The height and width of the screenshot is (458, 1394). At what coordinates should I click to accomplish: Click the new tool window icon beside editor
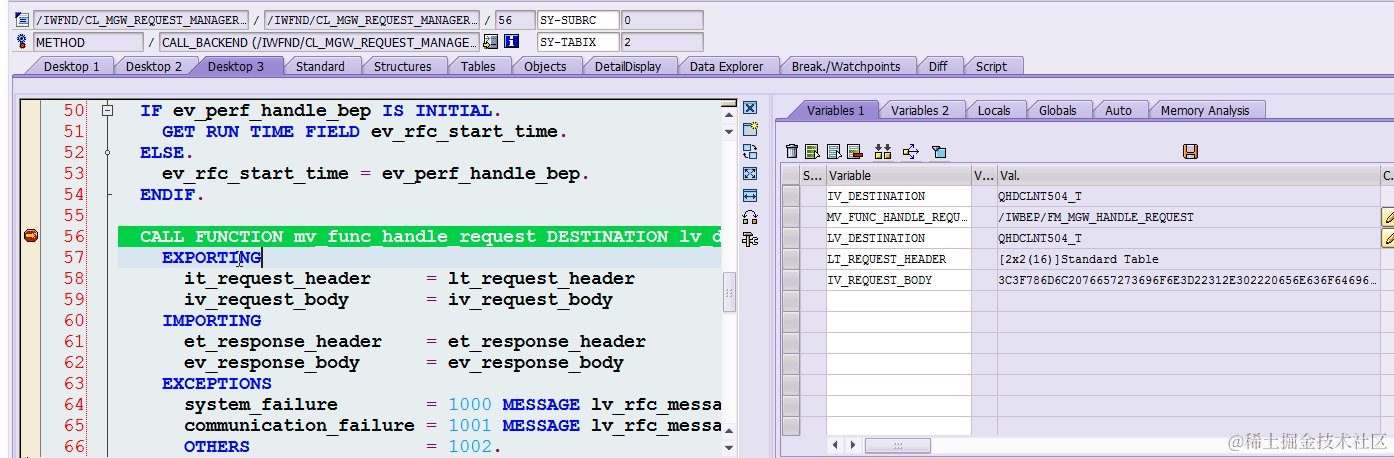(x=750, y=129)
